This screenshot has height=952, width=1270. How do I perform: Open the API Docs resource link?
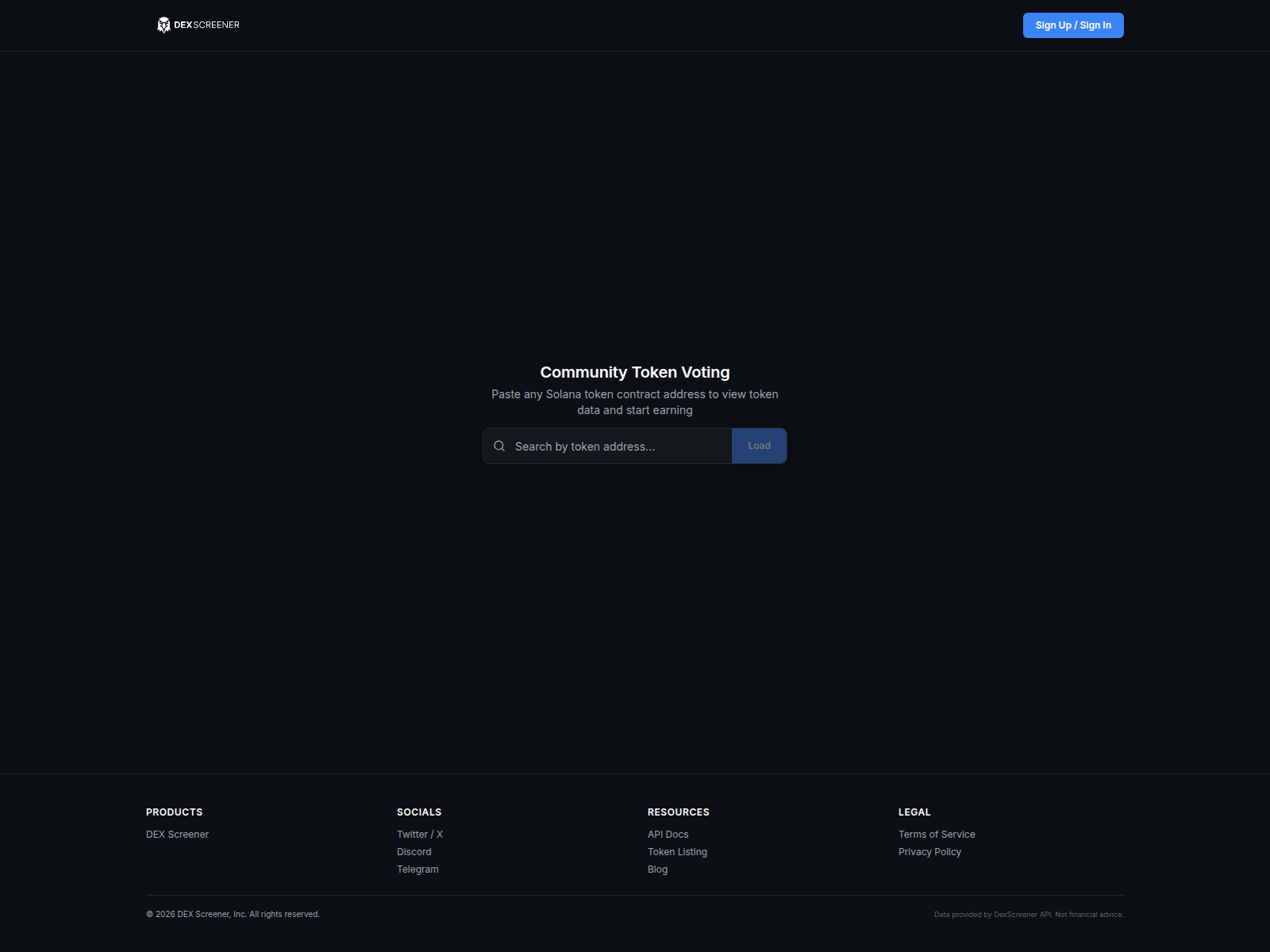668,834
